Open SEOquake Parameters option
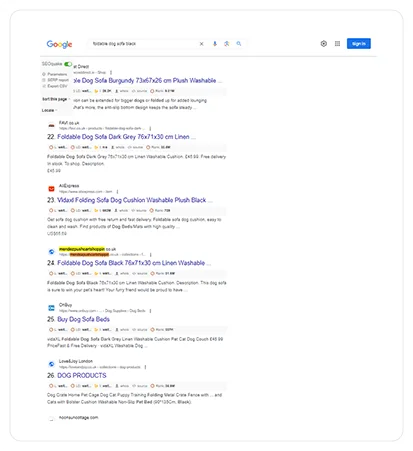The height and width of the screenshot is (451, 413). click(x=55, y=74)
